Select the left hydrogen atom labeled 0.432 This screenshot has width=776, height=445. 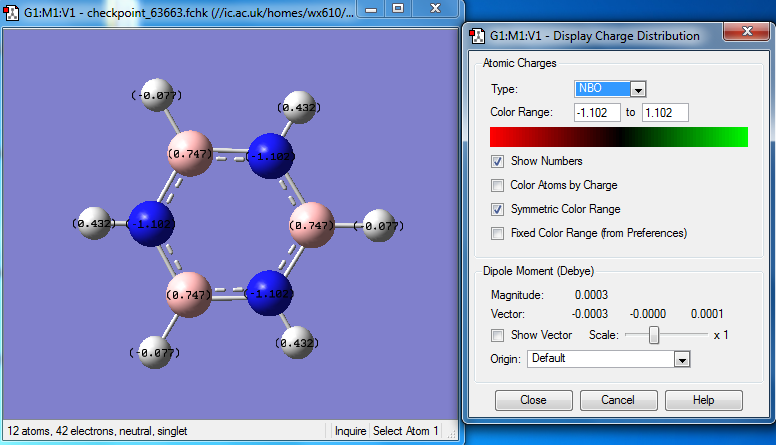[94, 223]
